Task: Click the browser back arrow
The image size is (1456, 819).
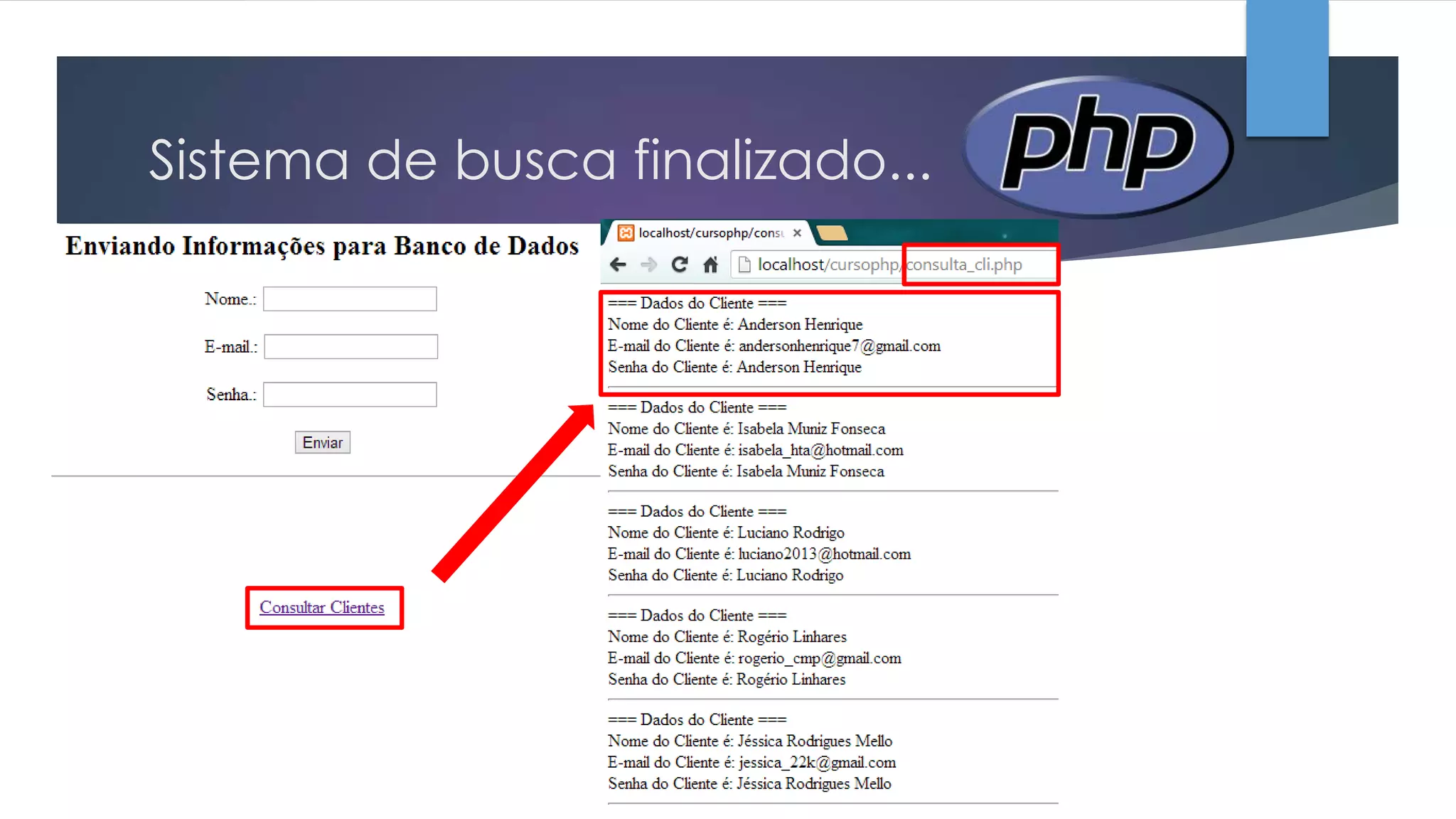Action: click(618, 264)
